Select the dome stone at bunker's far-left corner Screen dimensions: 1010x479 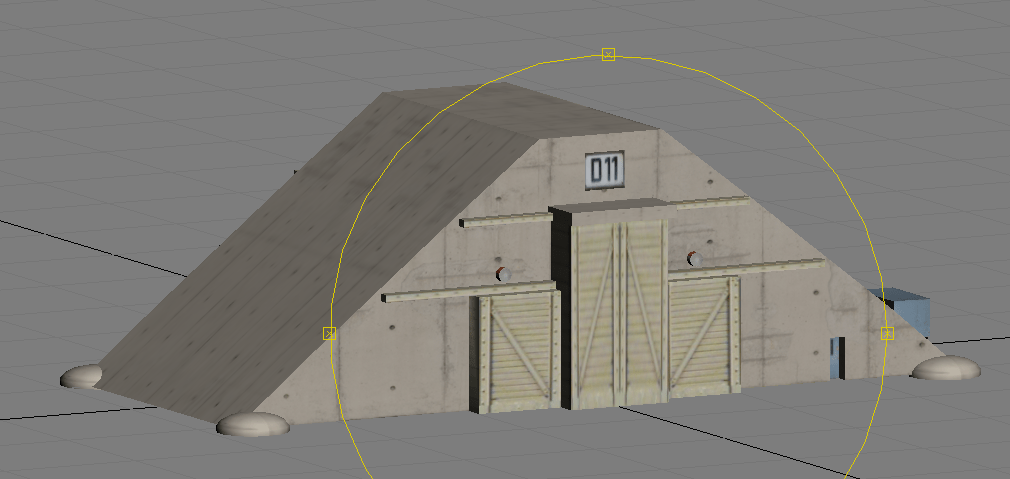pos(82,376)
